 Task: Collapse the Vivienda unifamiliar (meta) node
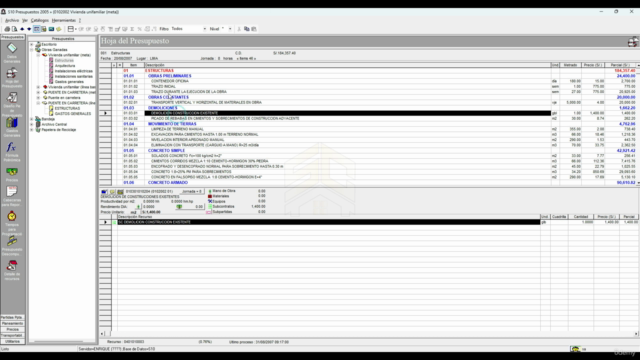38,55
